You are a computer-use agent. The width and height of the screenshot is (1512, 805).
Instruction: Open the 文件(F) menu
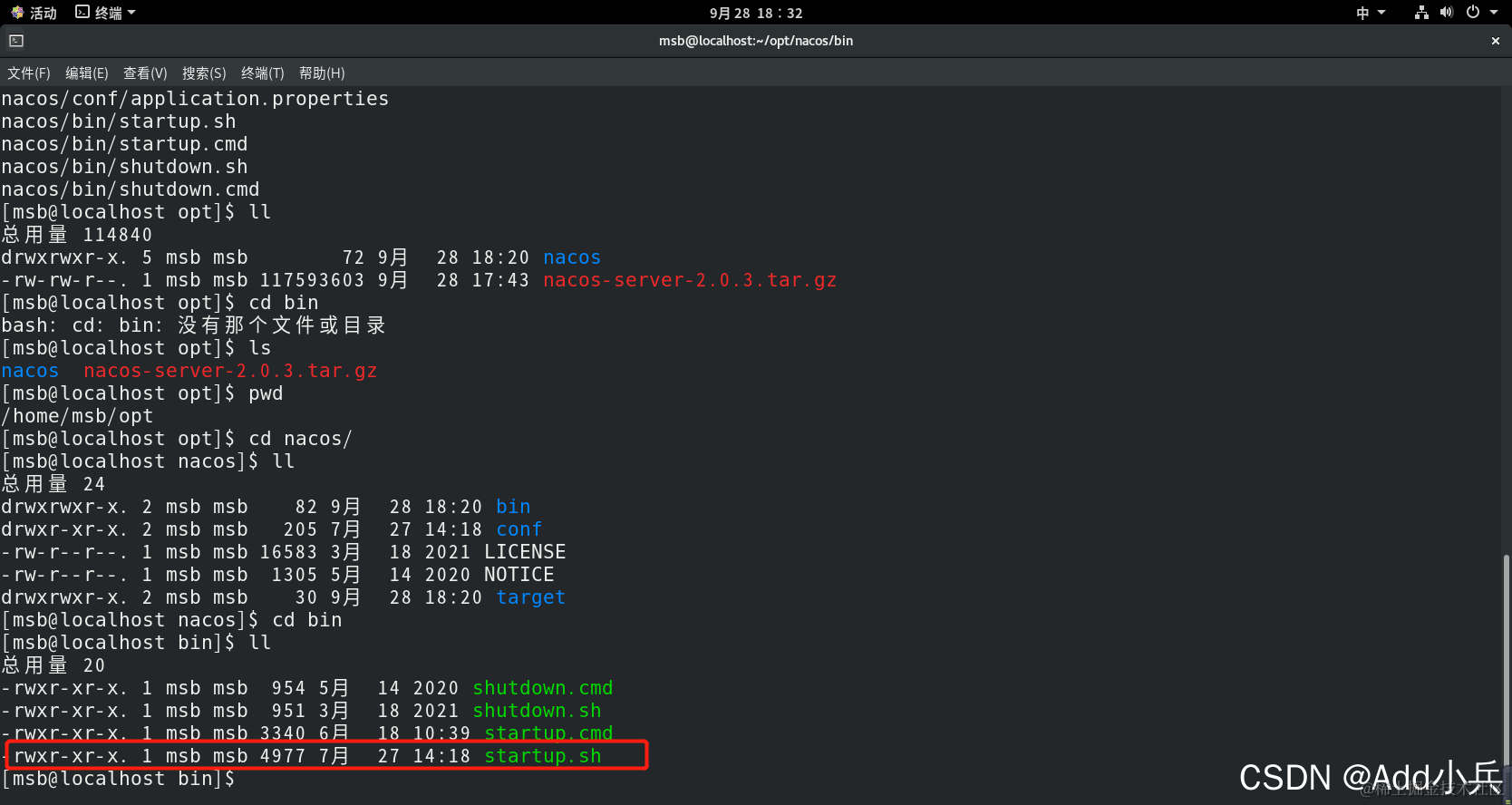(x=29, y=73)
